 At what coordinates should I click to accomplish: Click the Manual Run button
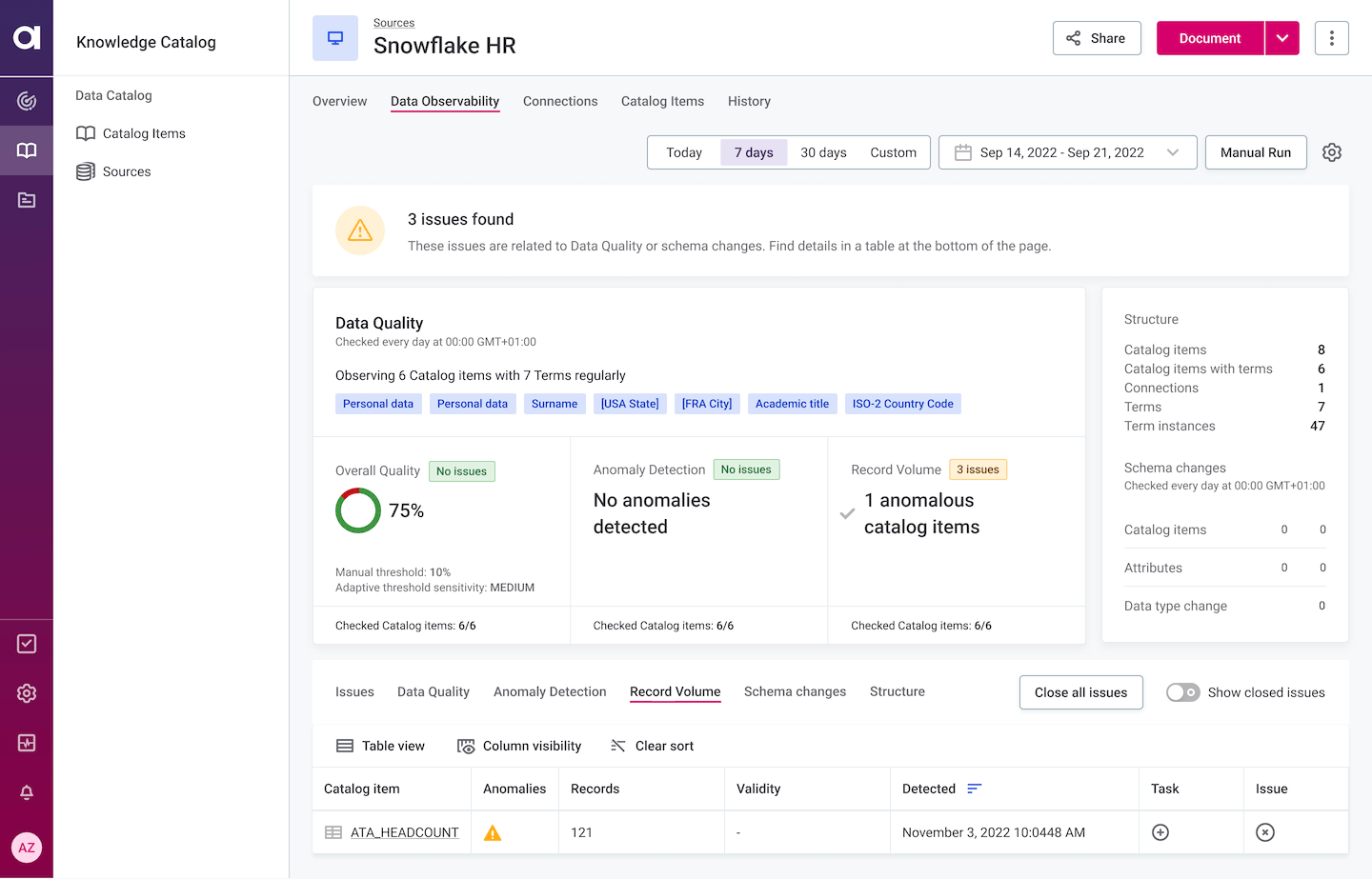1255,152
